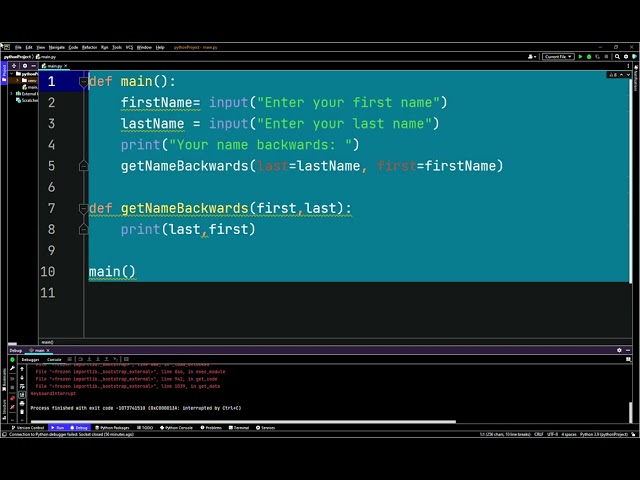Click pythonProject in the breadcrumb bar
This screenshot has height=480, width=640.
[x=17, y=57]
